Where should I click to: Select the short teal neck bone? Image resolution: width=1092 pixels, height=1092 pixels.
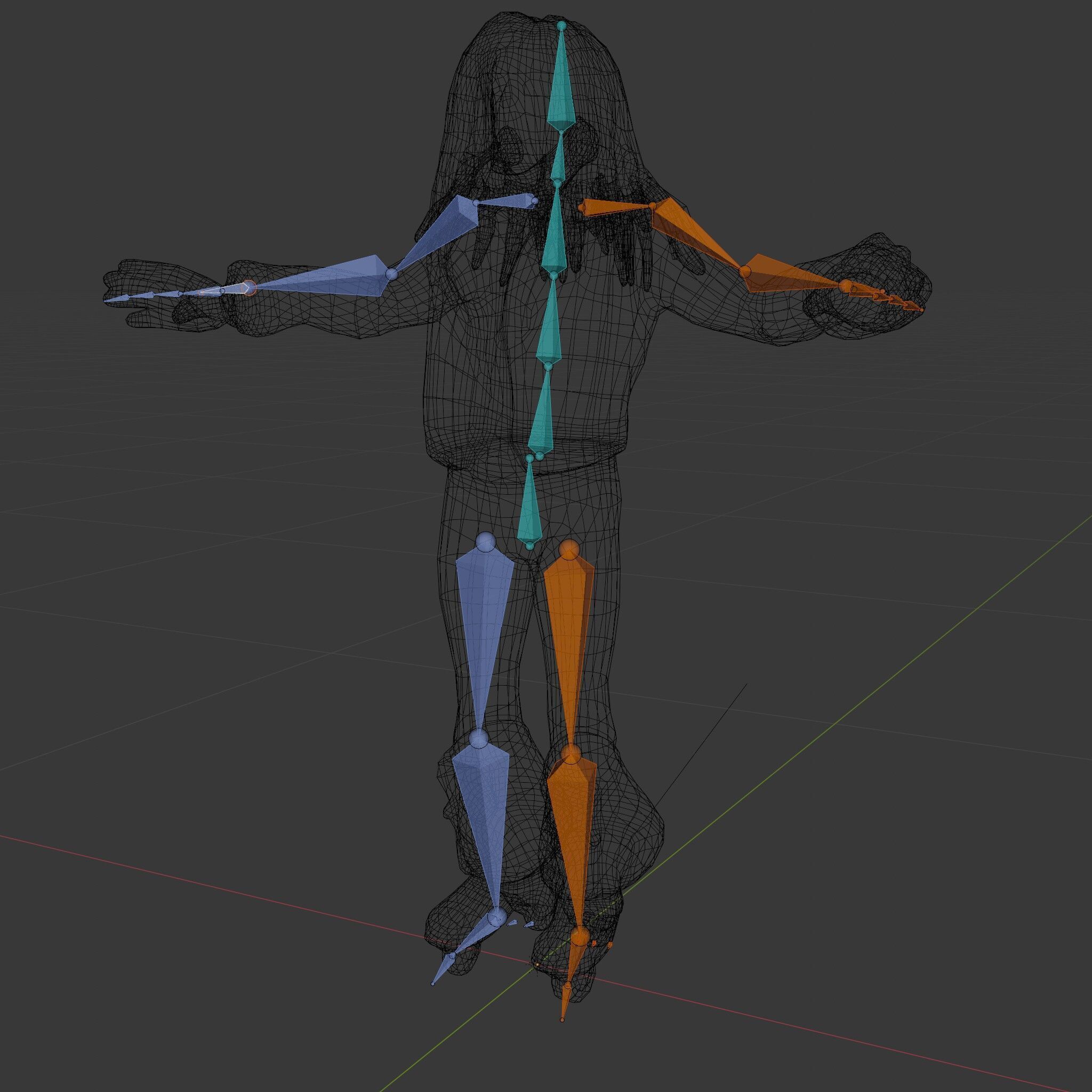pos(558,159)
